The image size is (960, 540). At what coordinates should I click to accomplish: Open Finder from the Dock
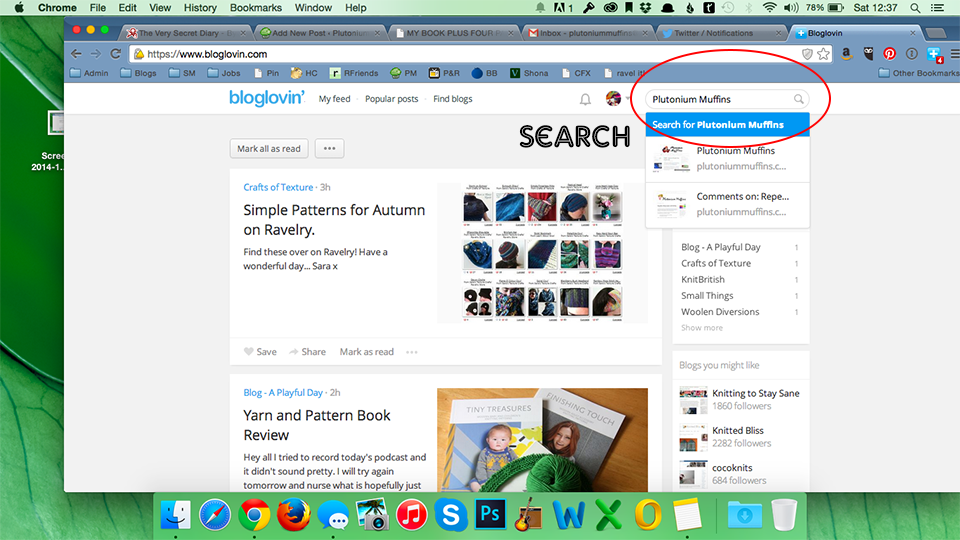click(x=176, y=514)
